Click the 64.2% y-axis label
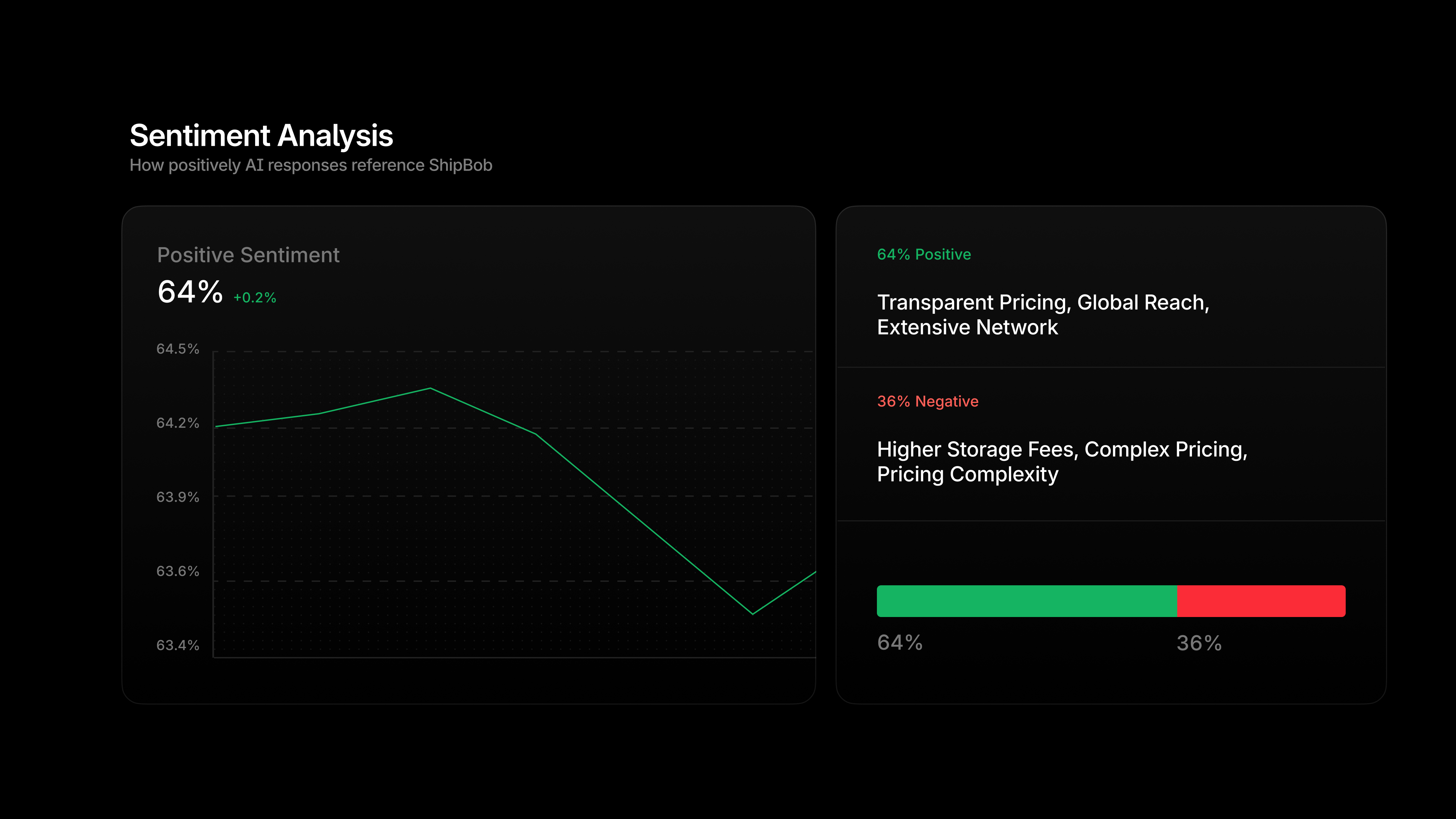Image resolution: width=1456 pixels, height=819 pixels. [x=178, y=423]
